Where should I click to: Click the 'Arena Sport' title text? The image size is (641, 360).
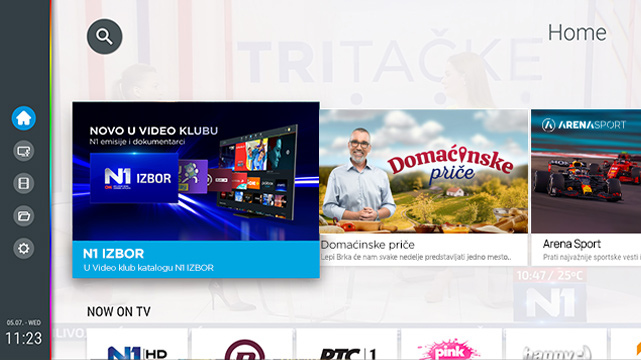[572, 244]
